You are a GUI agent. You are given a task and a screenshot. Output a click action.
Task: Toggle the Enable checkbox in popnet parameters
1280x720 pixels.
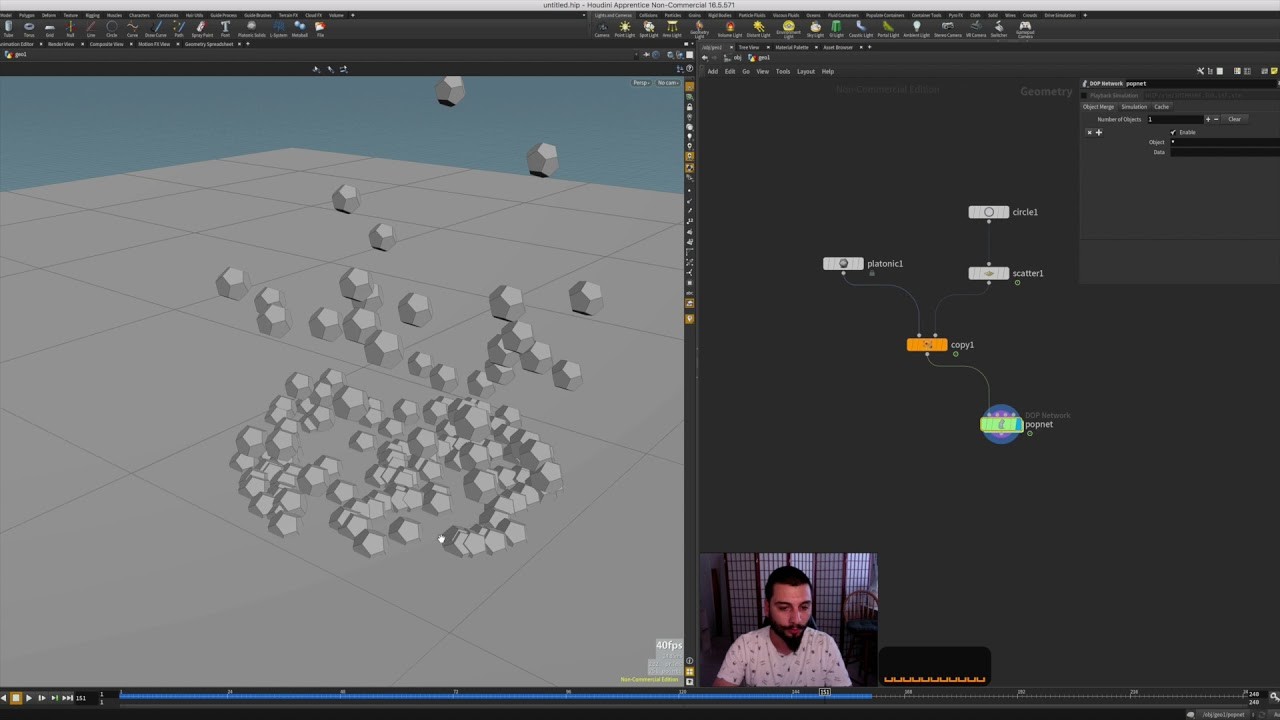(x=1173, y=132)
